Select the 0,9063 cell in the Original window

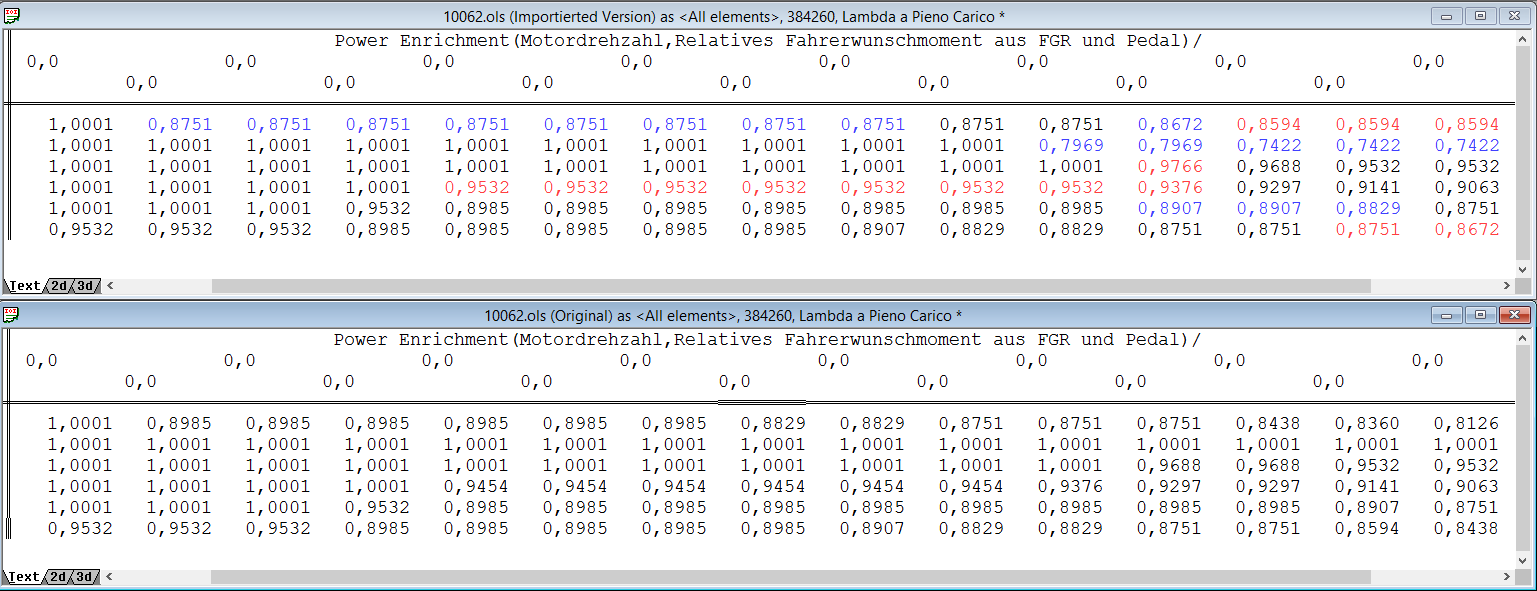click(1466, 487)
